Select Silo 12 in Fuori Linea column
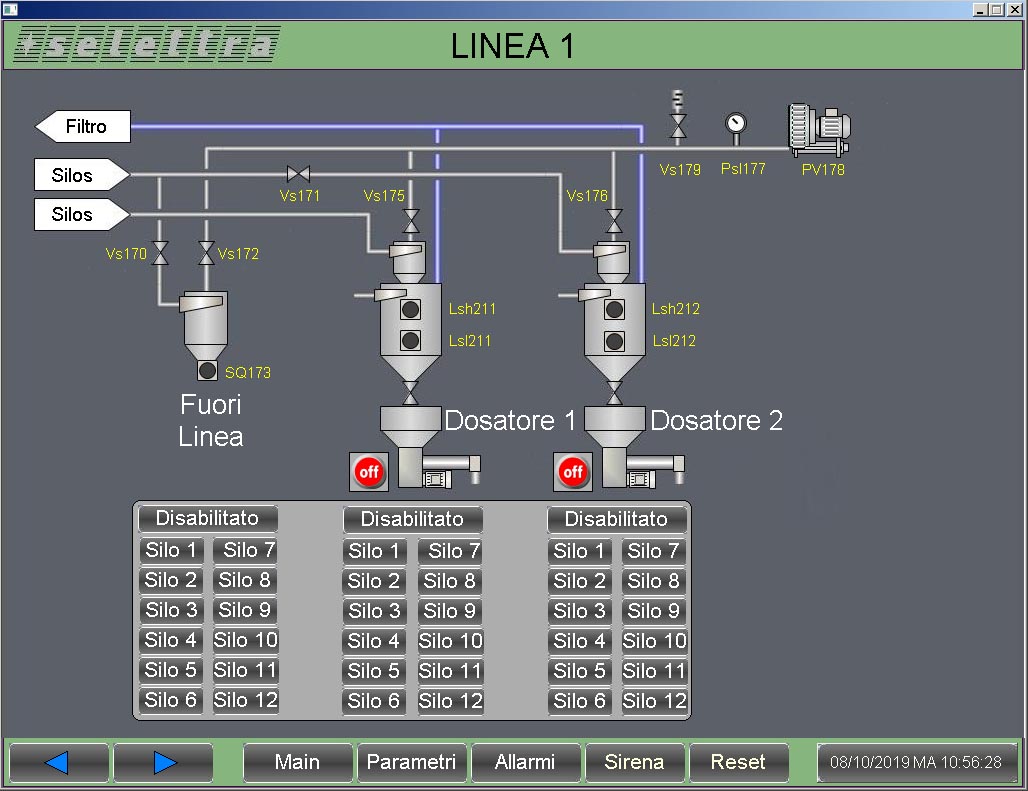Screen dimensions: 1028x791 coord(245,700)
